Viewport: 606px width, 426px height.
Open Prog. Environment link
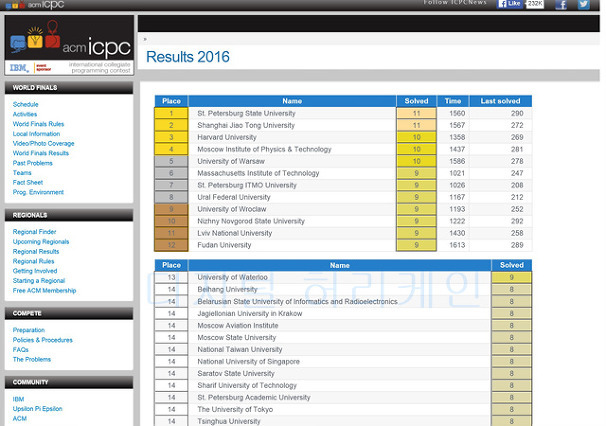pos(38,192)
